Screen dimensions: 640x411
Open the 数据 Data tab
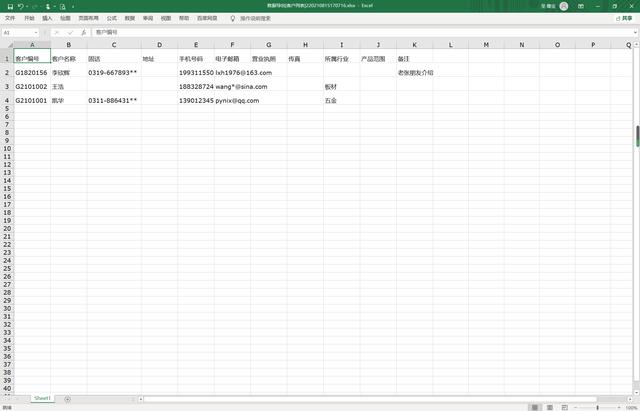130,18
